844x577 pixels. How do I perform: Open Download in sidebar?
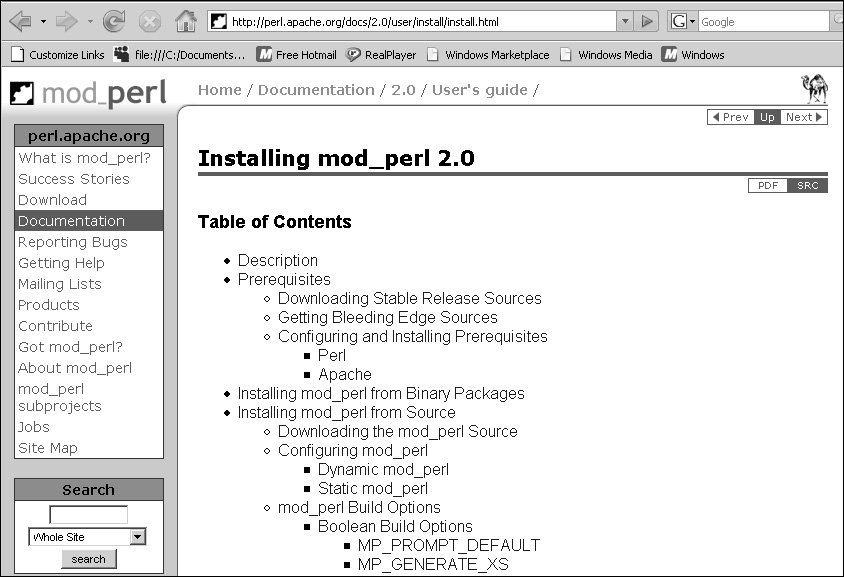[x=52, y=200]
